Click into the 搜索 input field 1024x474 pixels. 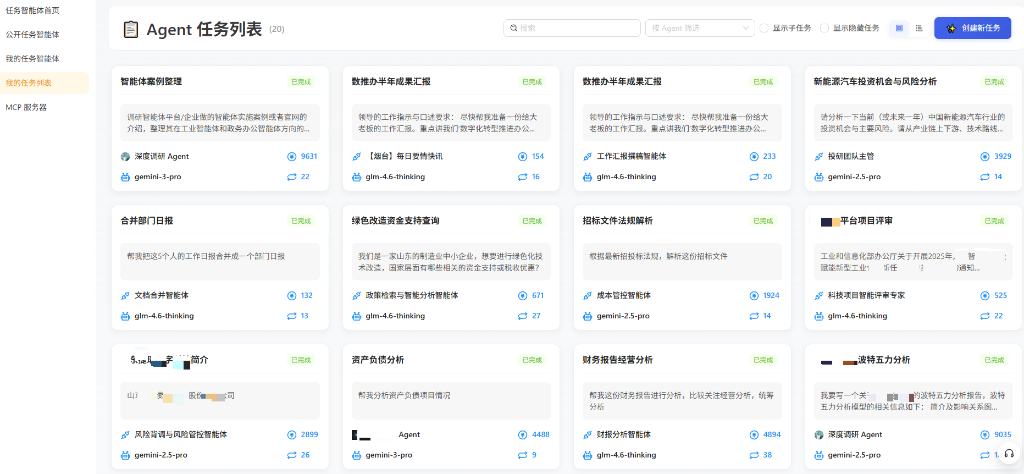(575, 28)
